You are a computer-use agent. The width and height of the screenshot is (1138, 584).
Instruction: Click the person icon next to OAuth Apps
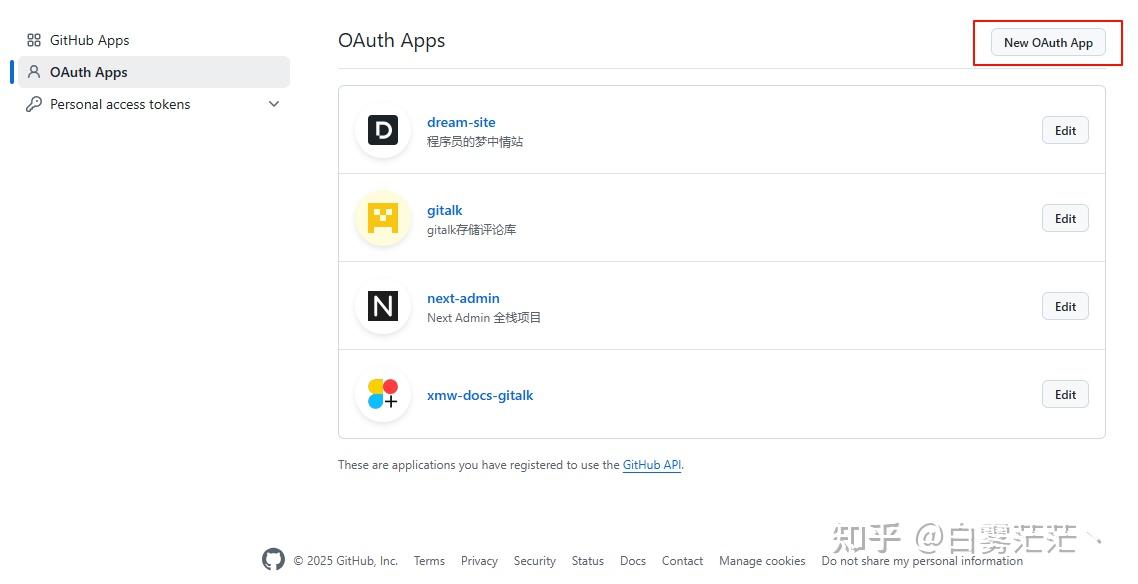click(34, 71)
